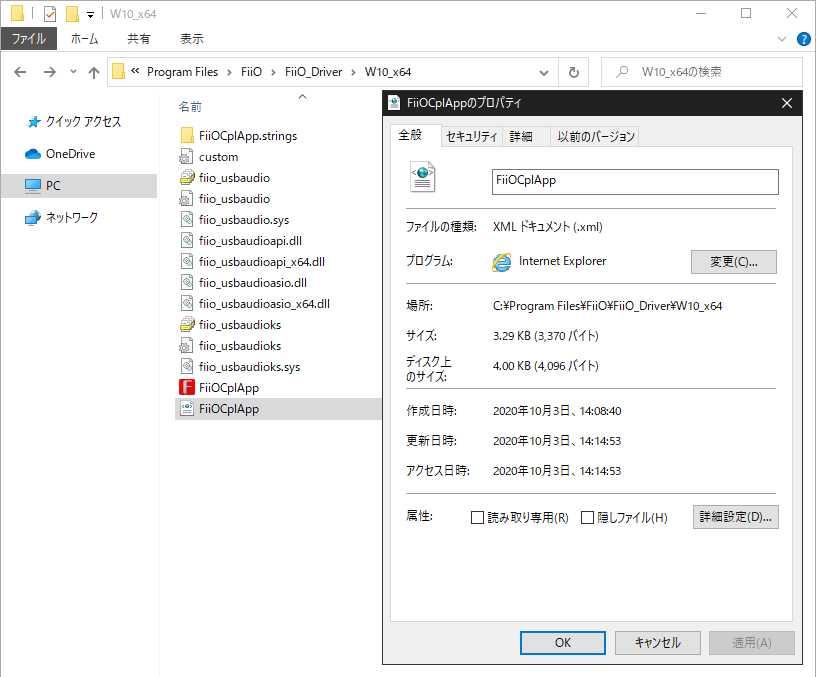The image size is (816, 677).
Task: Toggle the 読み取り専用(R) checkbox
Action: 477,517
